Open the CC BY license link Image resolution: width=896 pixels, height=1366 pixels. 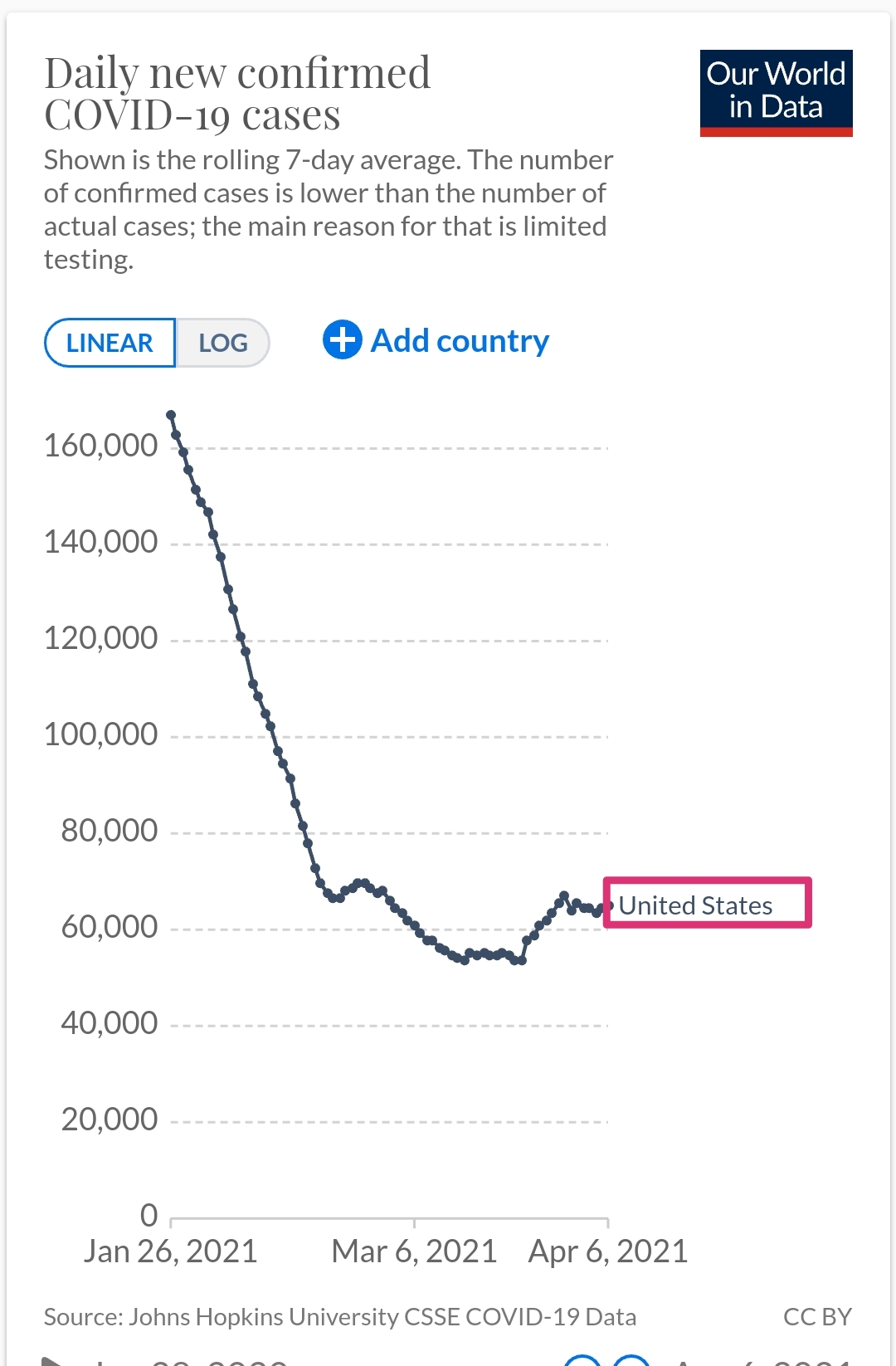[x=817, y=1317]
